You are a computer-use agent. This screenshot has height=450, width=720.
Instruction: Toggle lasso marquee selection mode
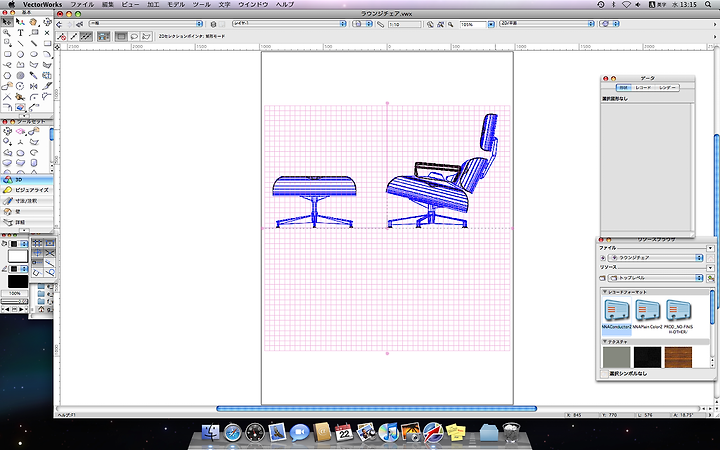point(134,36)
